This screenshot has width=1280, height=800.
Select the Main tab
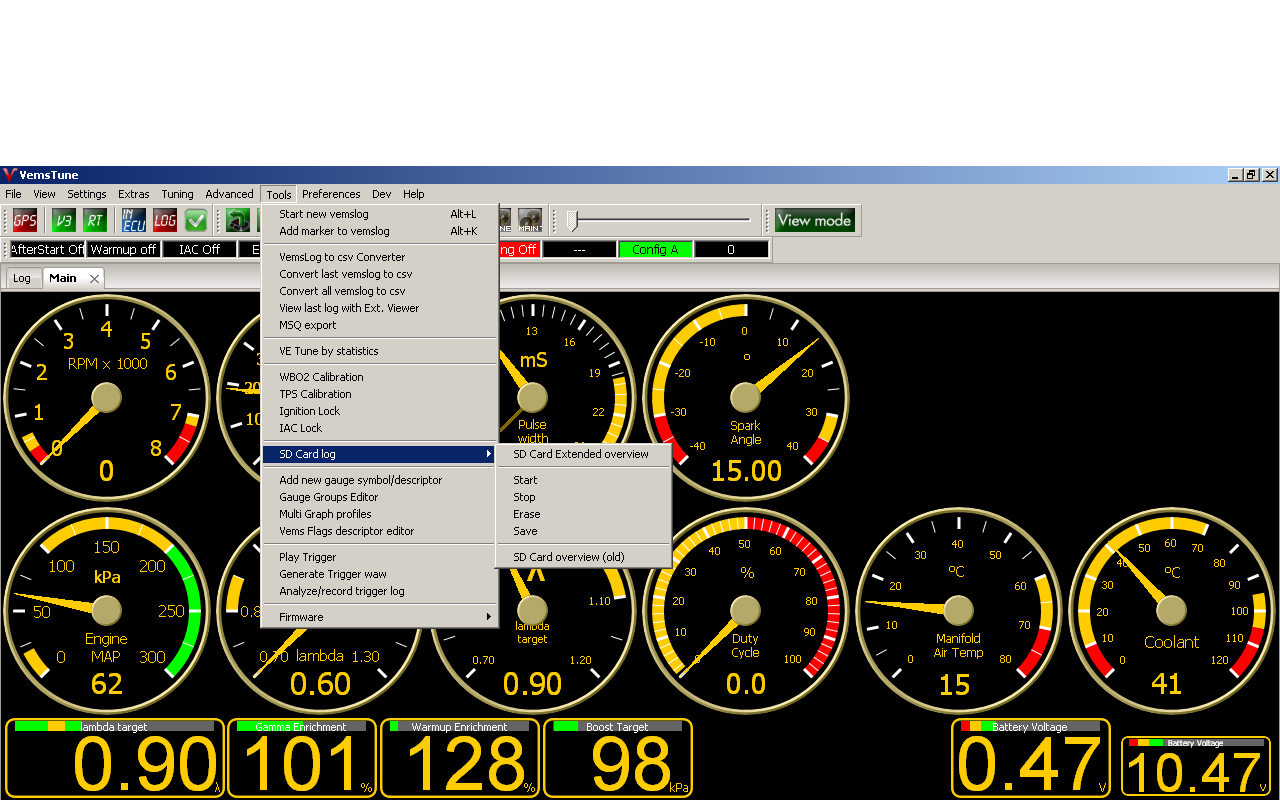[63, 278]
